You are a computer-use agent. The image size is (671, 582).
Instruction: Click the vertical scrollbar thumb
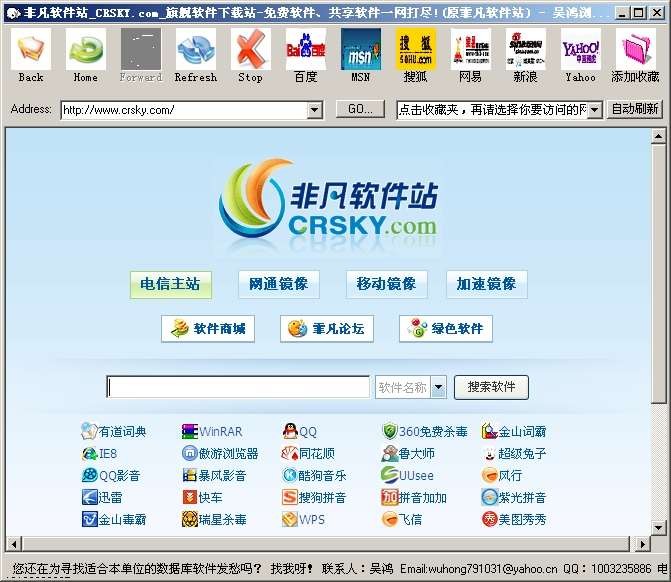(x=659, y=274)
